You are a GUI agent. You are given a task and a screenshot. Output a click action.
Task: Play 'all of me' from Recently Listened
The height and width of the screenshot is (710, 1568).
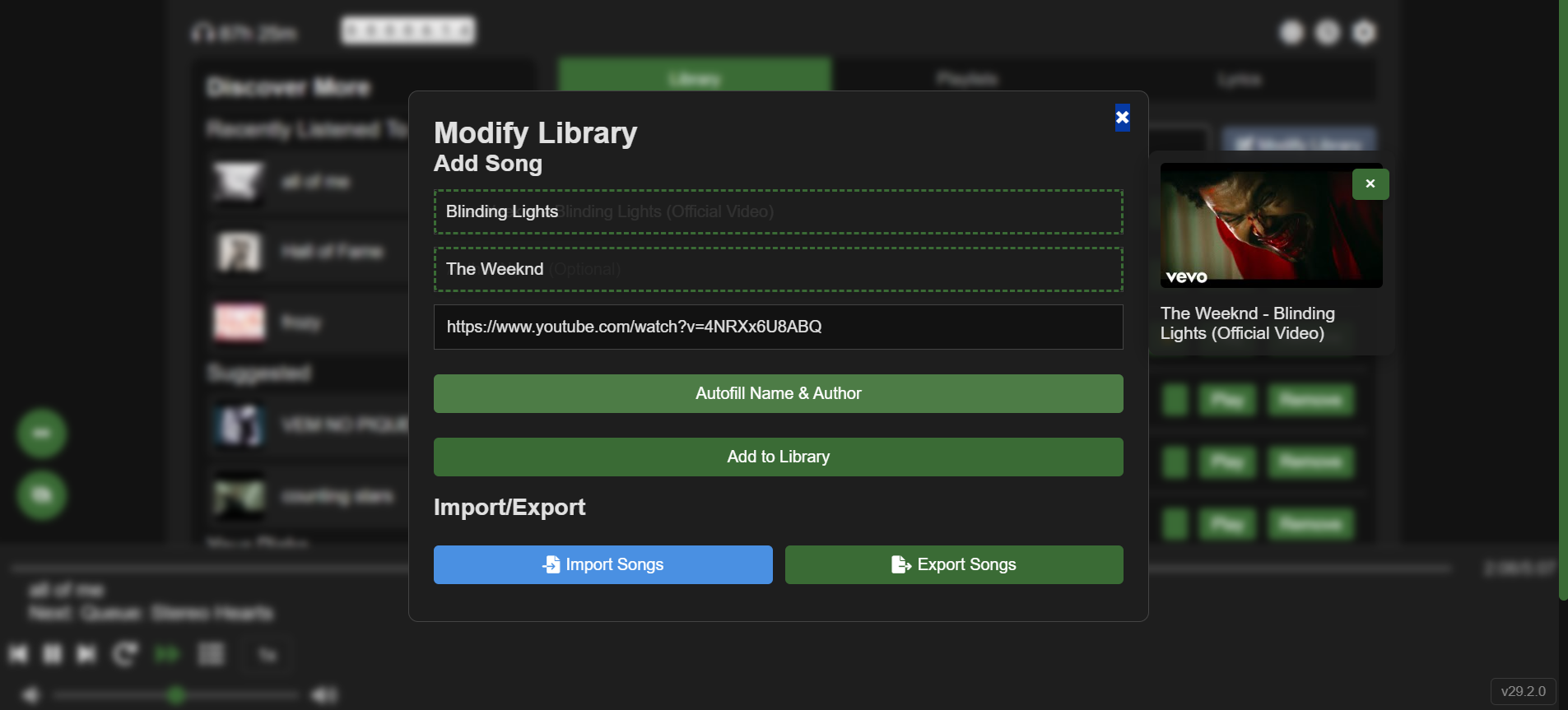pos(309,182)
